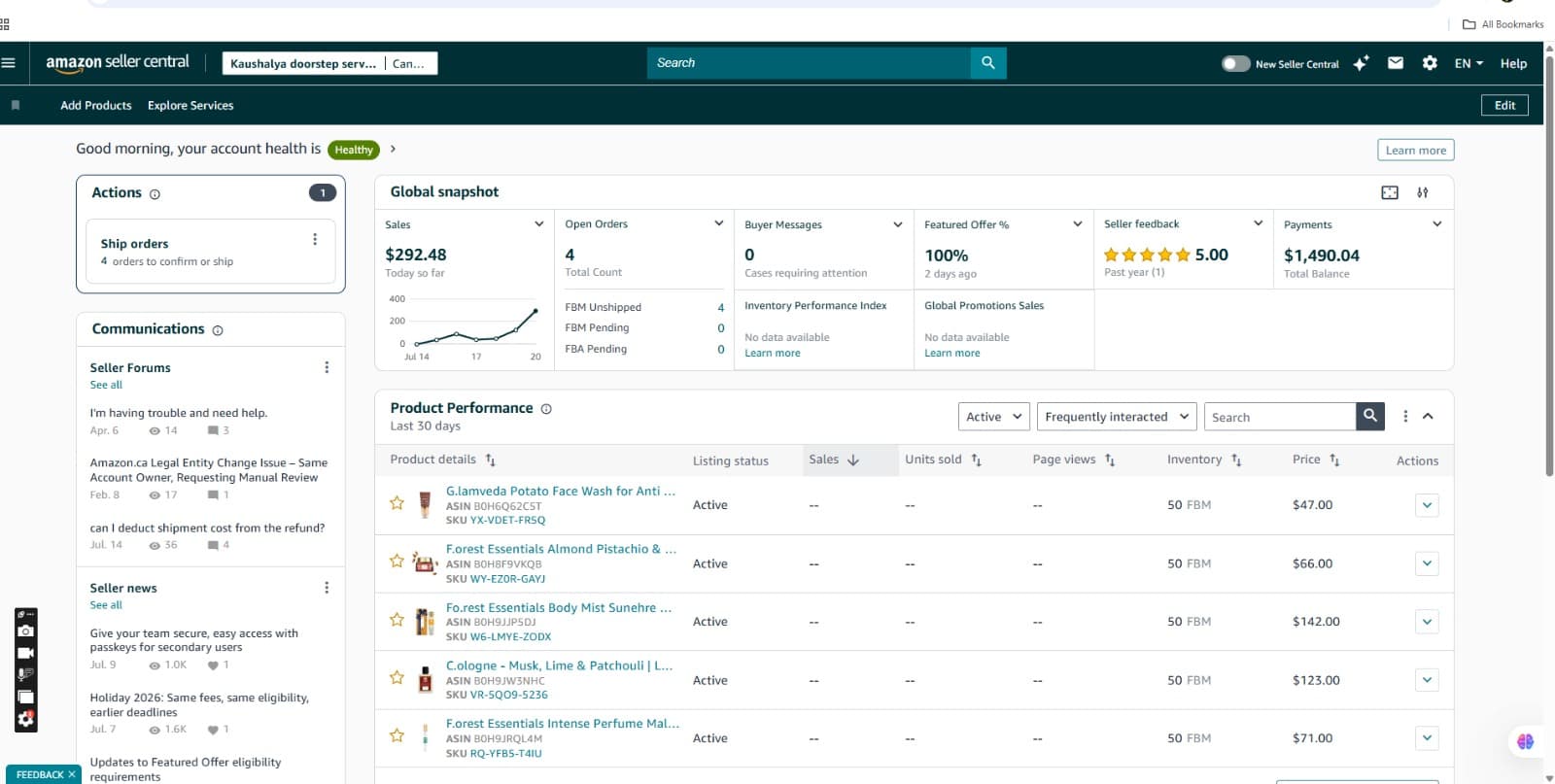Click the info icon next to Product Performance
Viewport: 1555px width, 784px height.
click(546, 409)
